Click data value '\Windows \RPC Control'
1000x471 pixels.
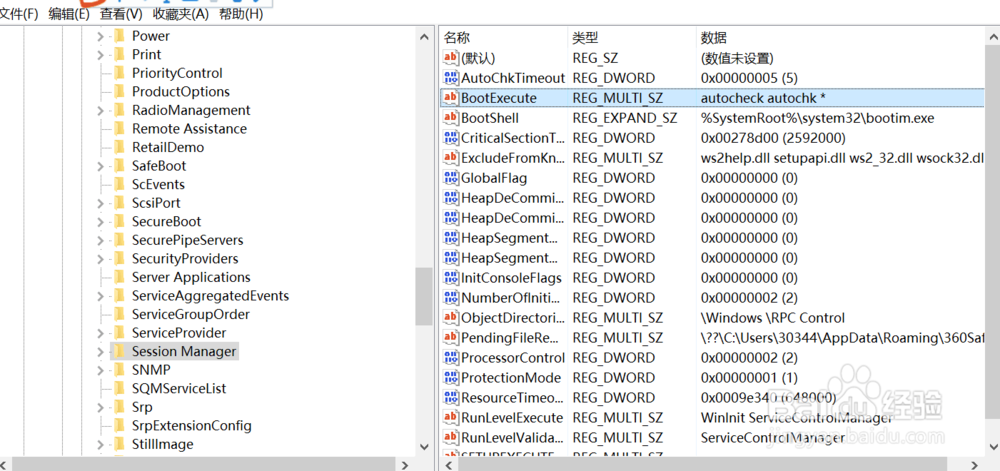772,318
